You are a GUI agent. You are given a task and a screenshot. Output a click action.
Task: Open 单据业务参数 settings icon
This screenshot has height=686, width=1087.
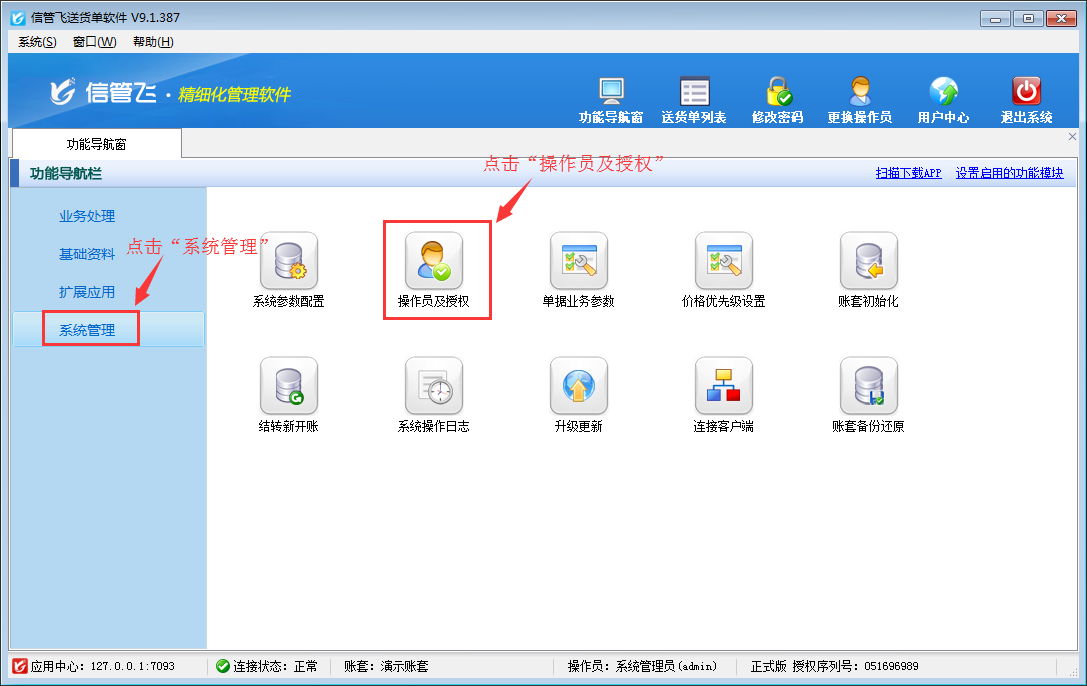pos(579,261)
